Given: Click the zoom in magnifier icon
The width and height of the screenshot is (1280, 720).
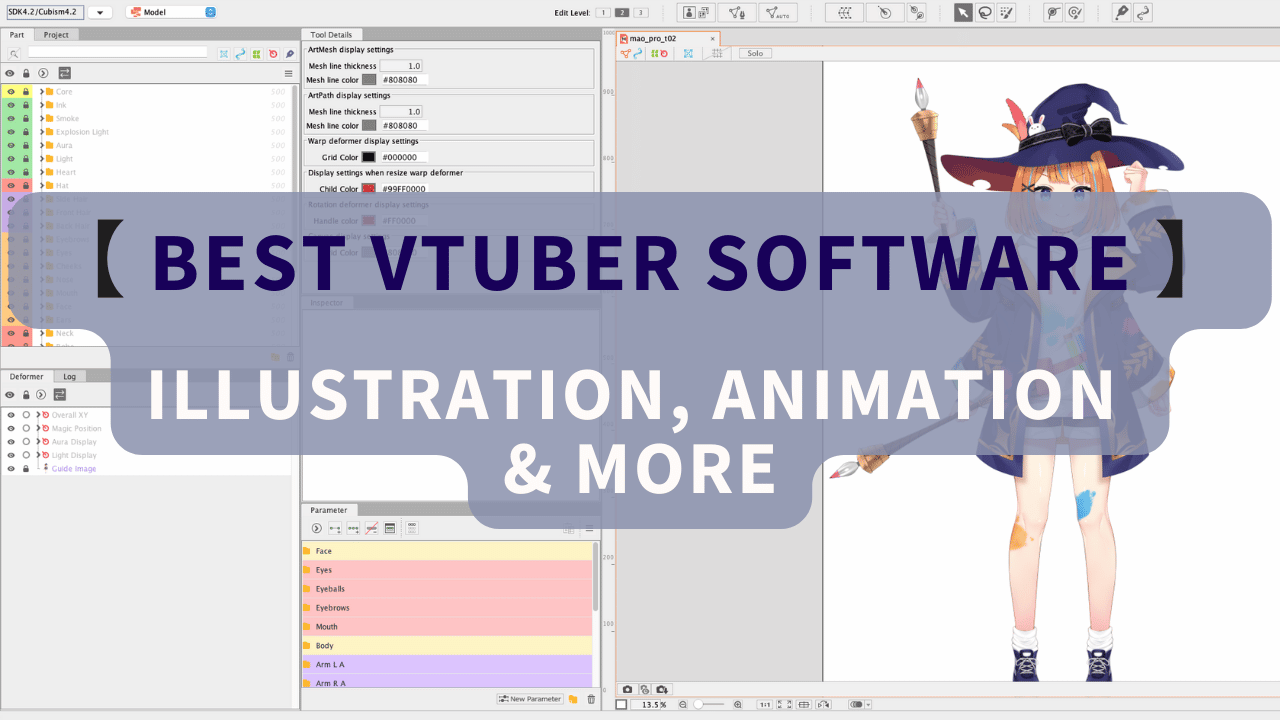Looking at the screenshot, I should tap(738, 705).
